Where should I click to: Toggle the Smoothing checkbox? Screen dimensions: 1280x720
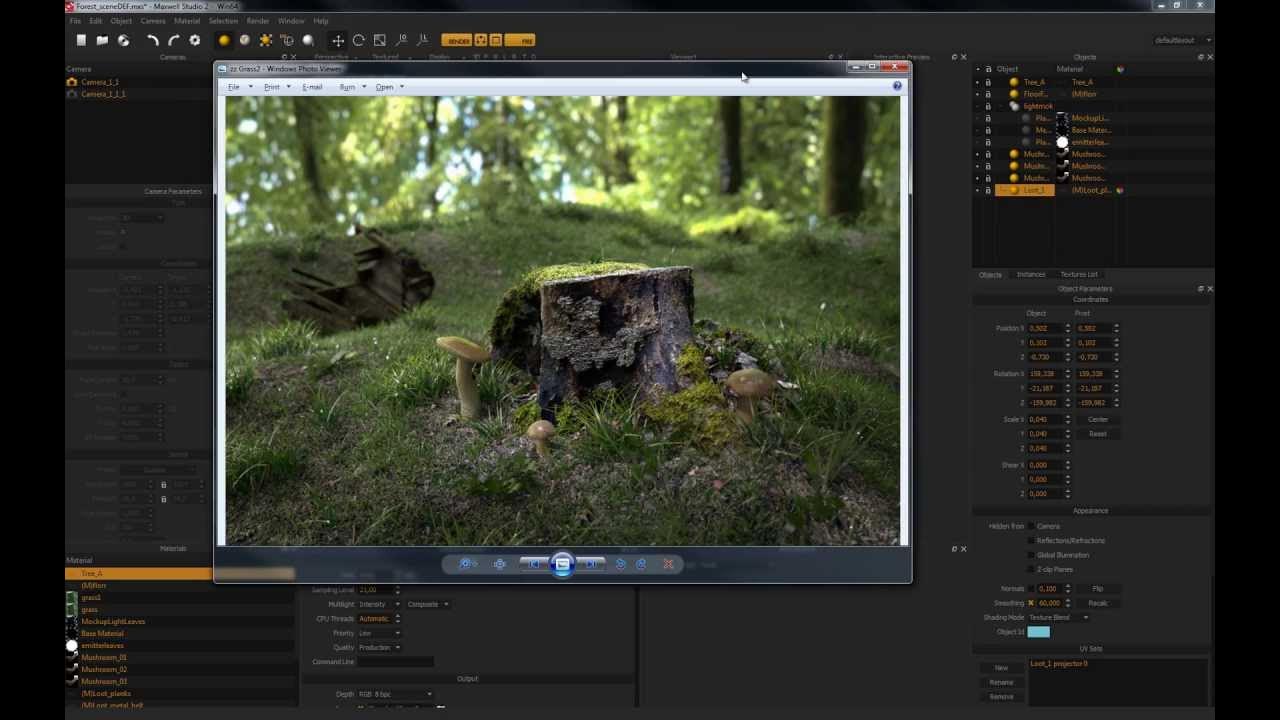point(1032,603)
